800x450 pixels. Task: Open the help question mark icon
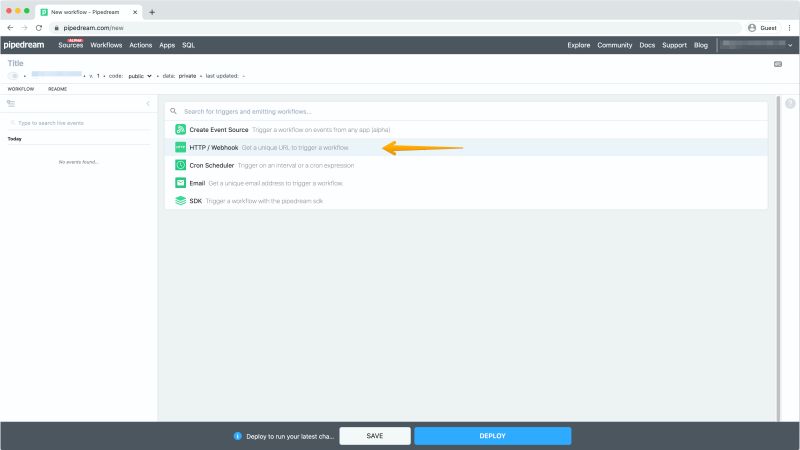[790, 104]
